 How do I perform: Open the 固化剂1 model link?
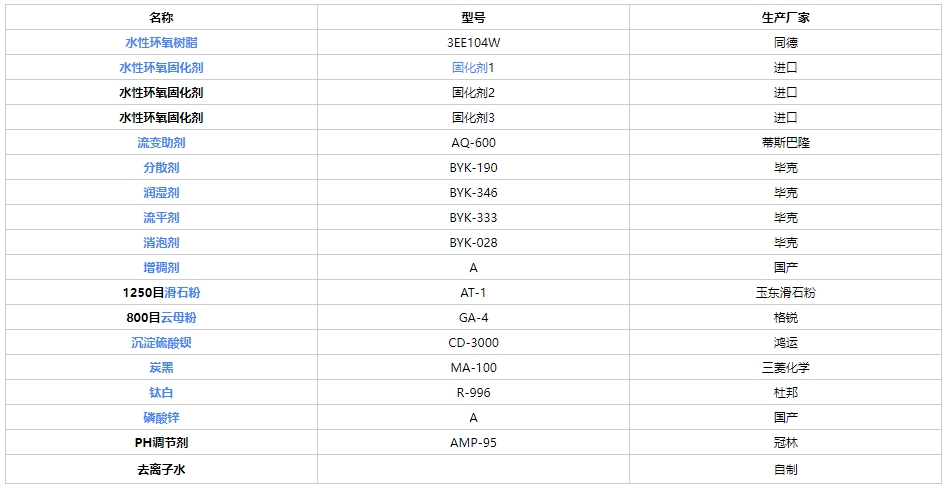pos(470,67)
